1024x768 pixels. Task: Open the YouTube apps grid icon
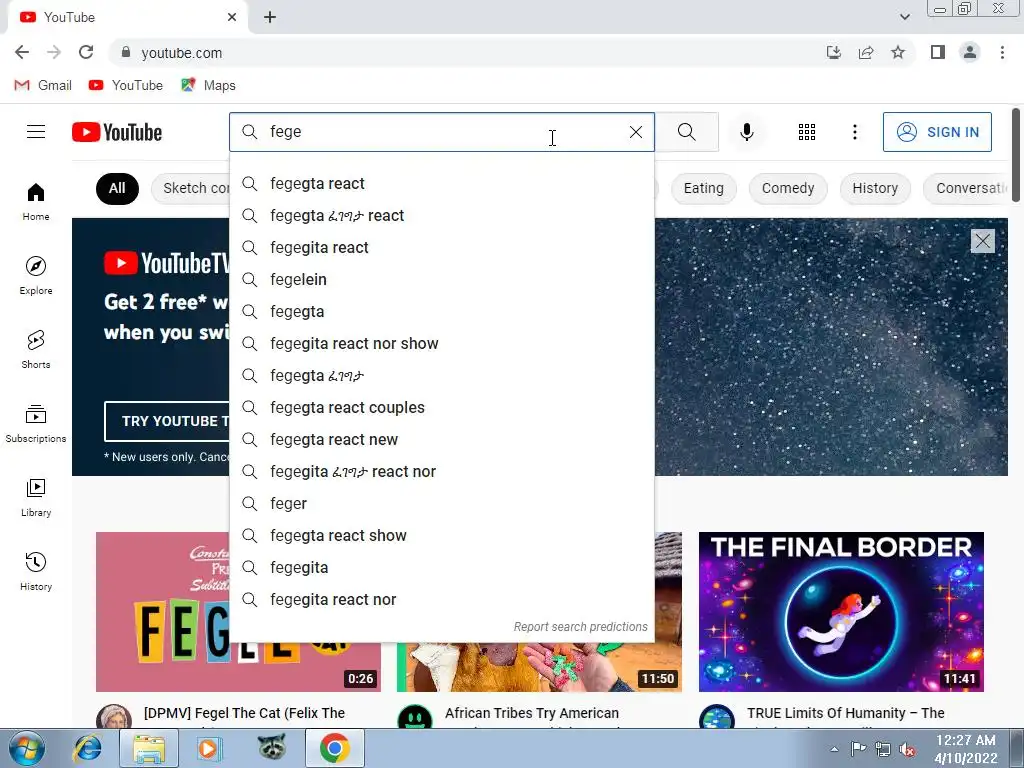click(x=807, y=132)
